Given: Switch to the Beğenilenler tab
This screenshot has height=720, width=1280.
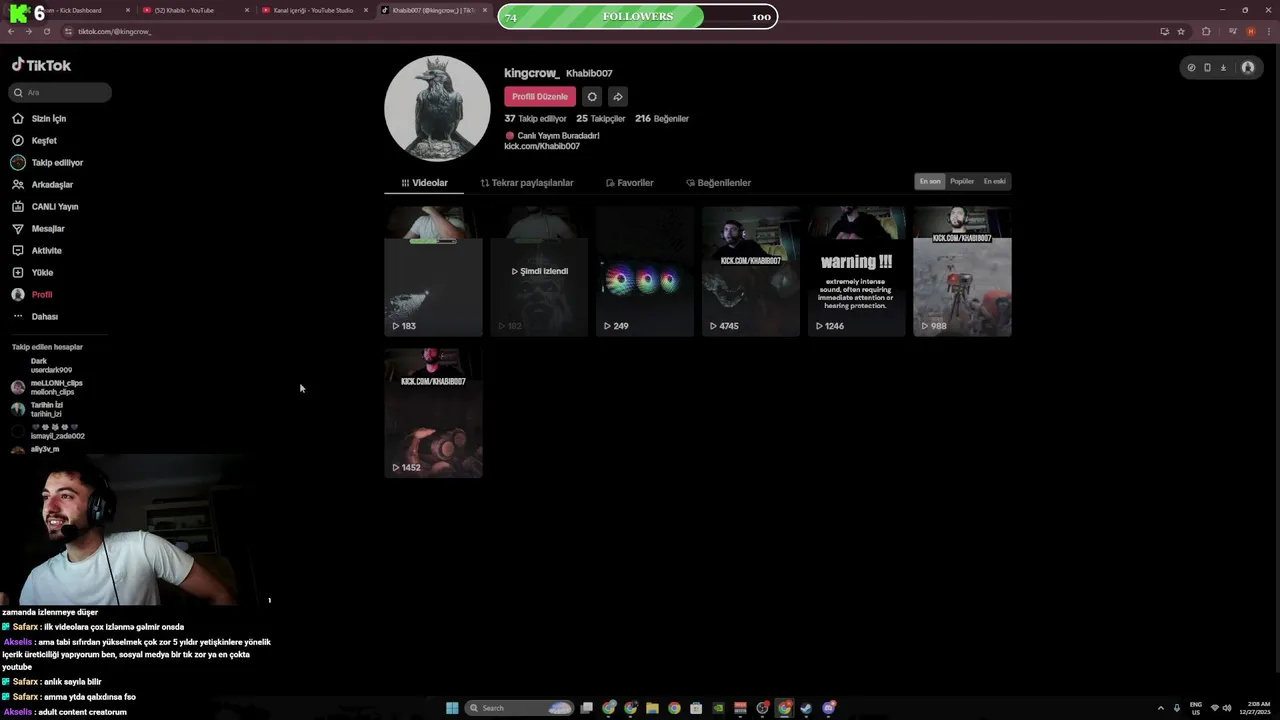Looking at the screenshot, I should point(718,183).
